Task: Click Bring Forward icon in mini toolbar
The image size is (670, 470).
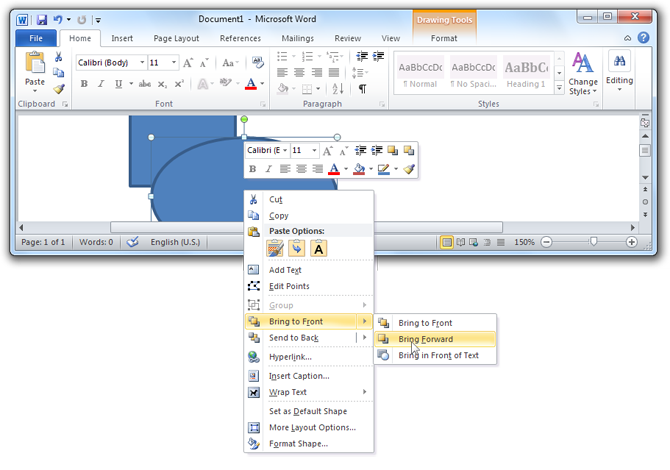Action: 392,150
